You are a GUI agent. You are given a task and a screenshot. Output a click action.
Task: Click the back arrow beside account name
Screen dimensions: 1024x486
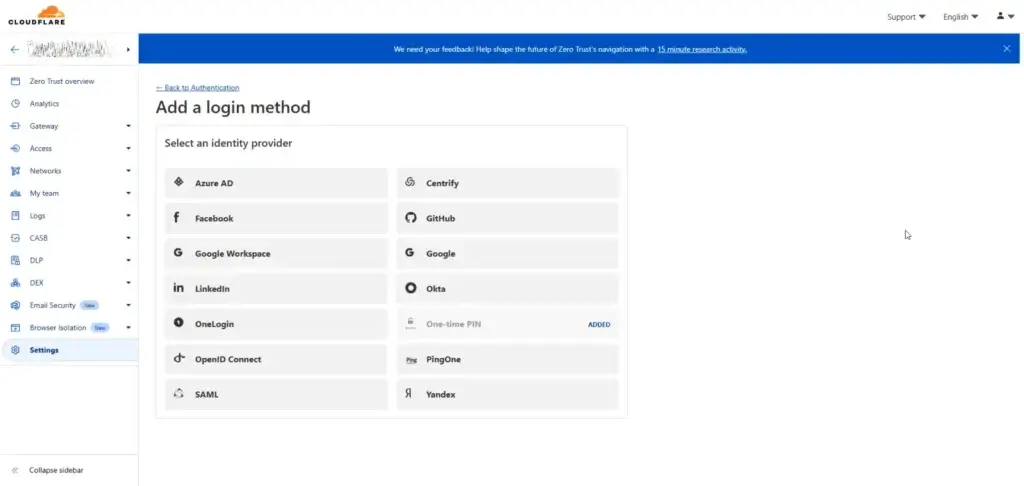point(15,50)
